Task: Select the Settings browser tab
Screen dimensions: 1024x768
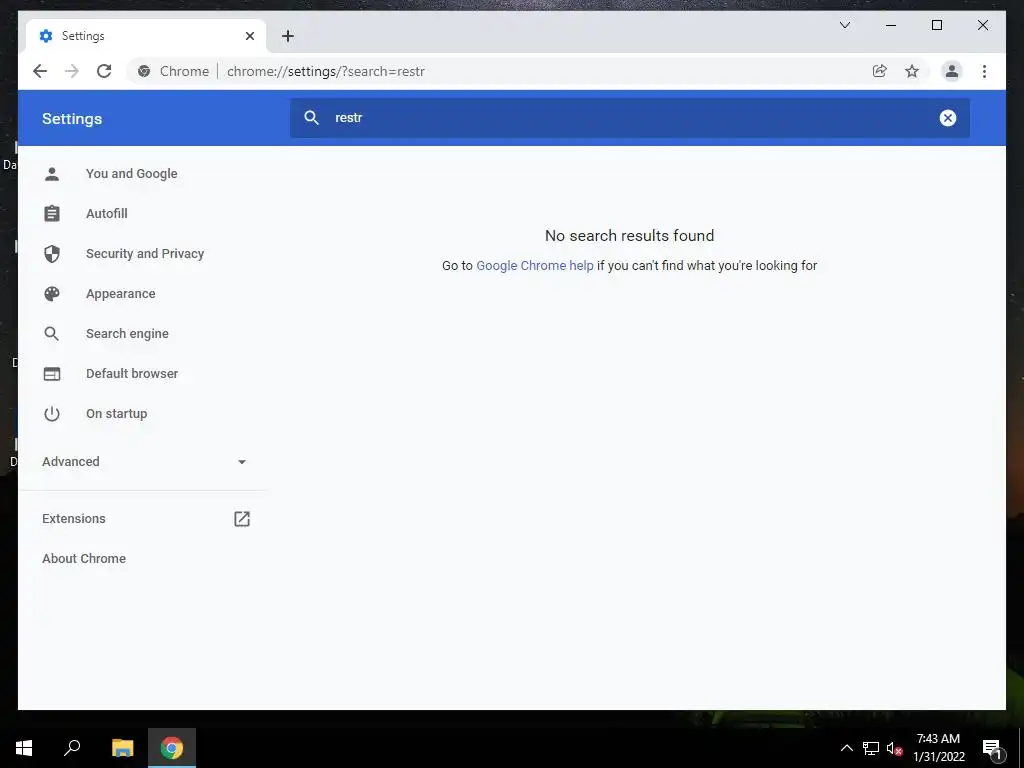Action: coord(146,36)
